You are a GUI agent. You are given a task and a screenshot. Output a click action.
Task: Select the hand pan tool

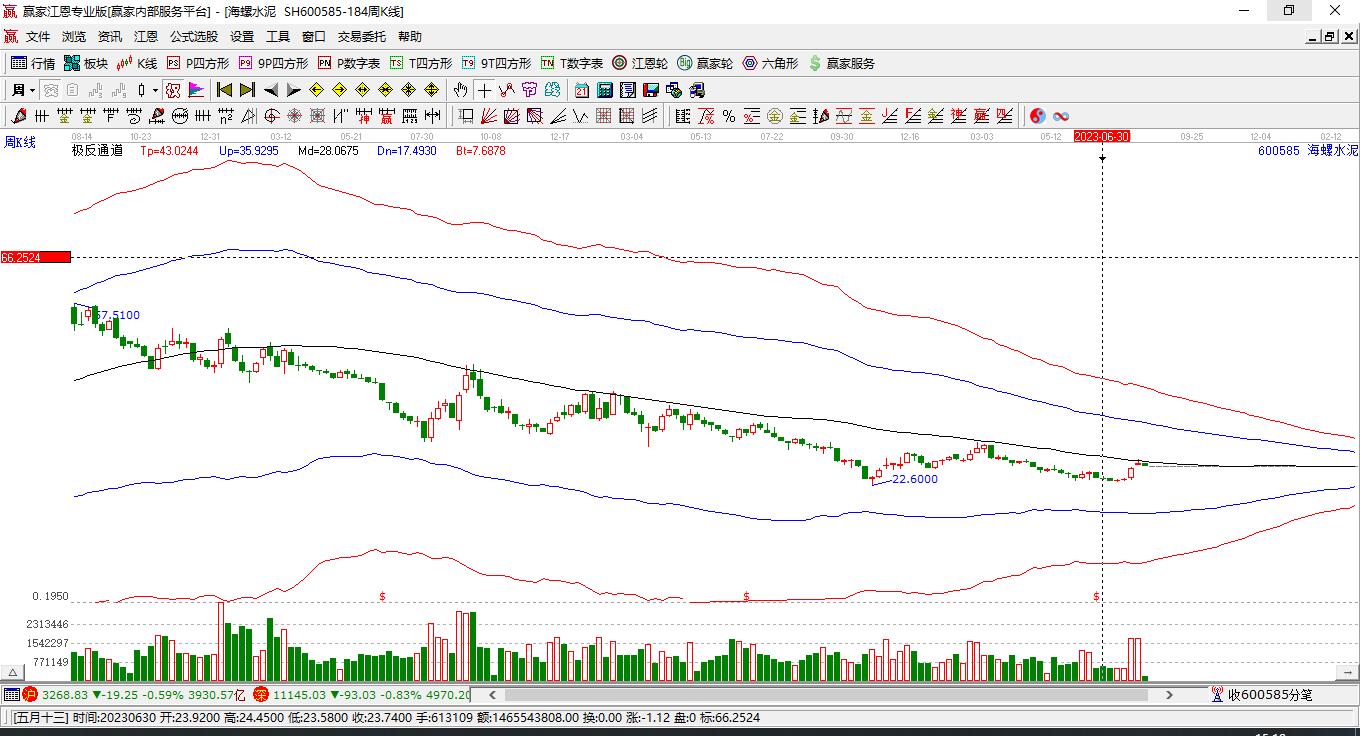[460, 90]
